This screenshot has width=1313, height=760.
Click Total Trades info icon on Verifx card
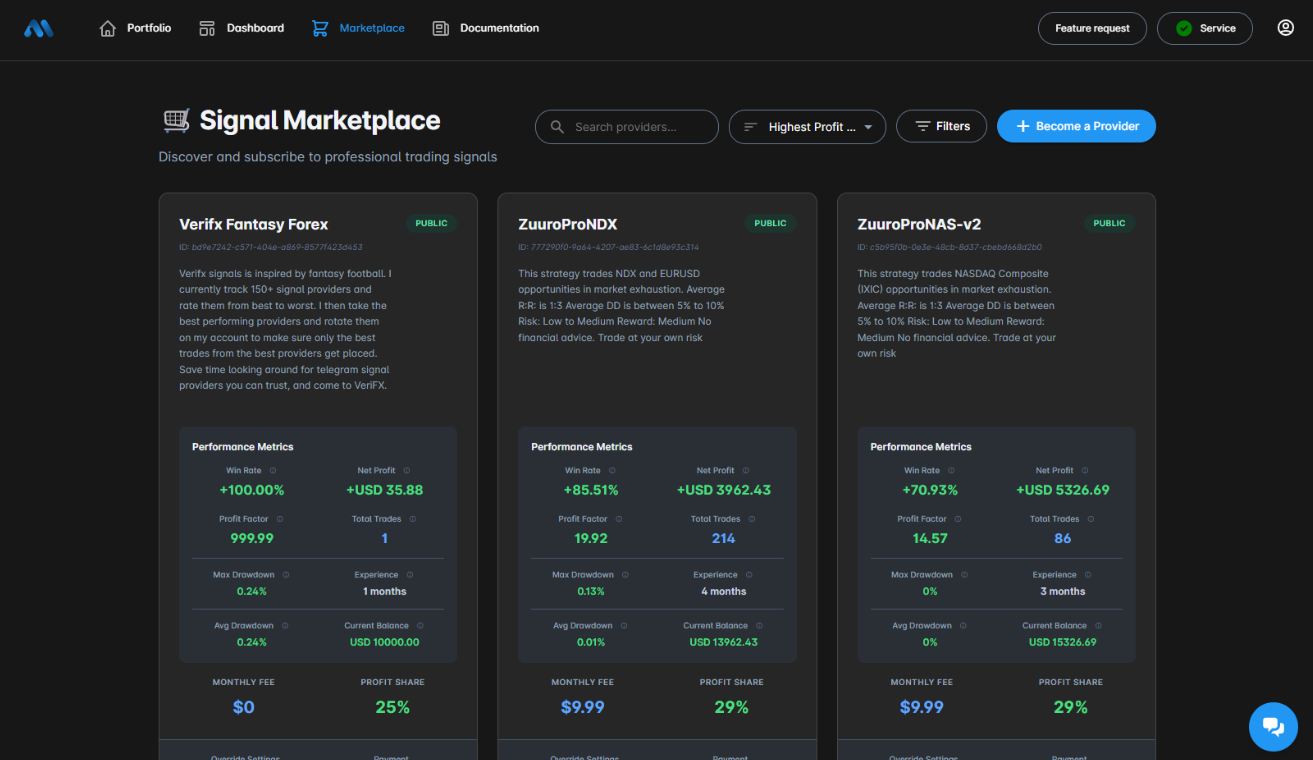pos(413,519)
